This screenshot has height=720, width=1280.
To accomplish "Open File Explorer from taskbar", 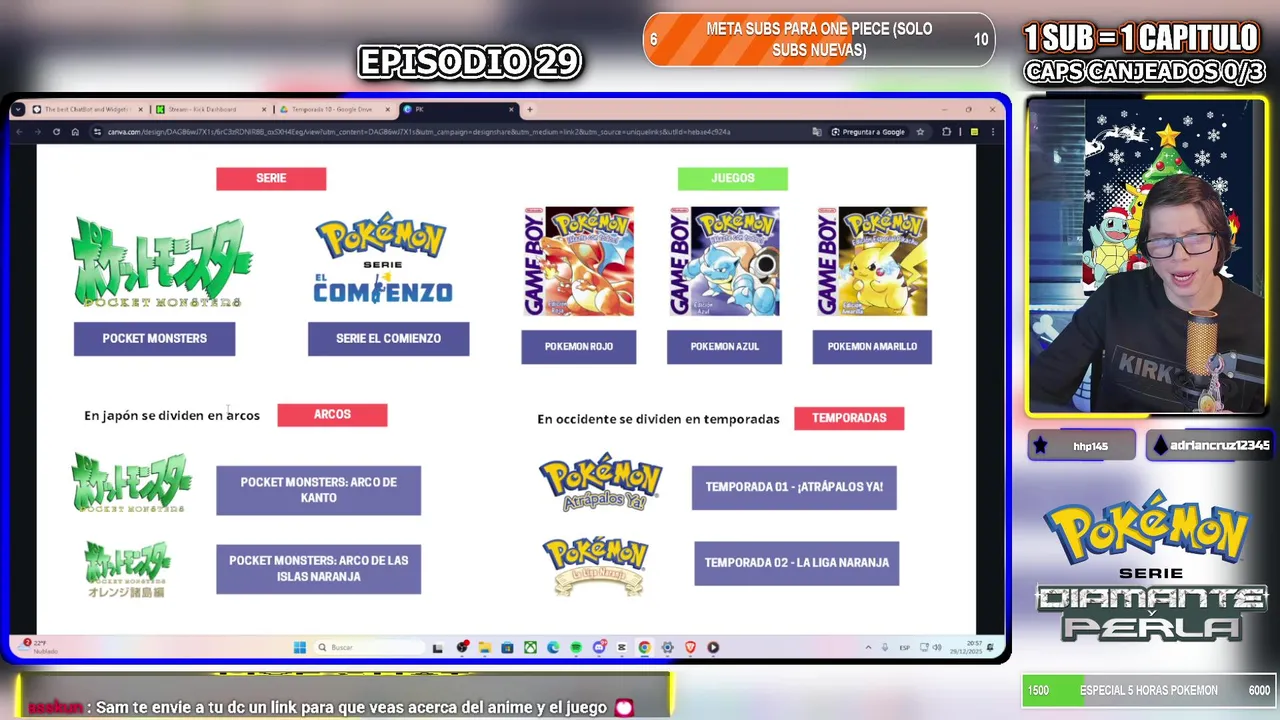I will 484,647.
